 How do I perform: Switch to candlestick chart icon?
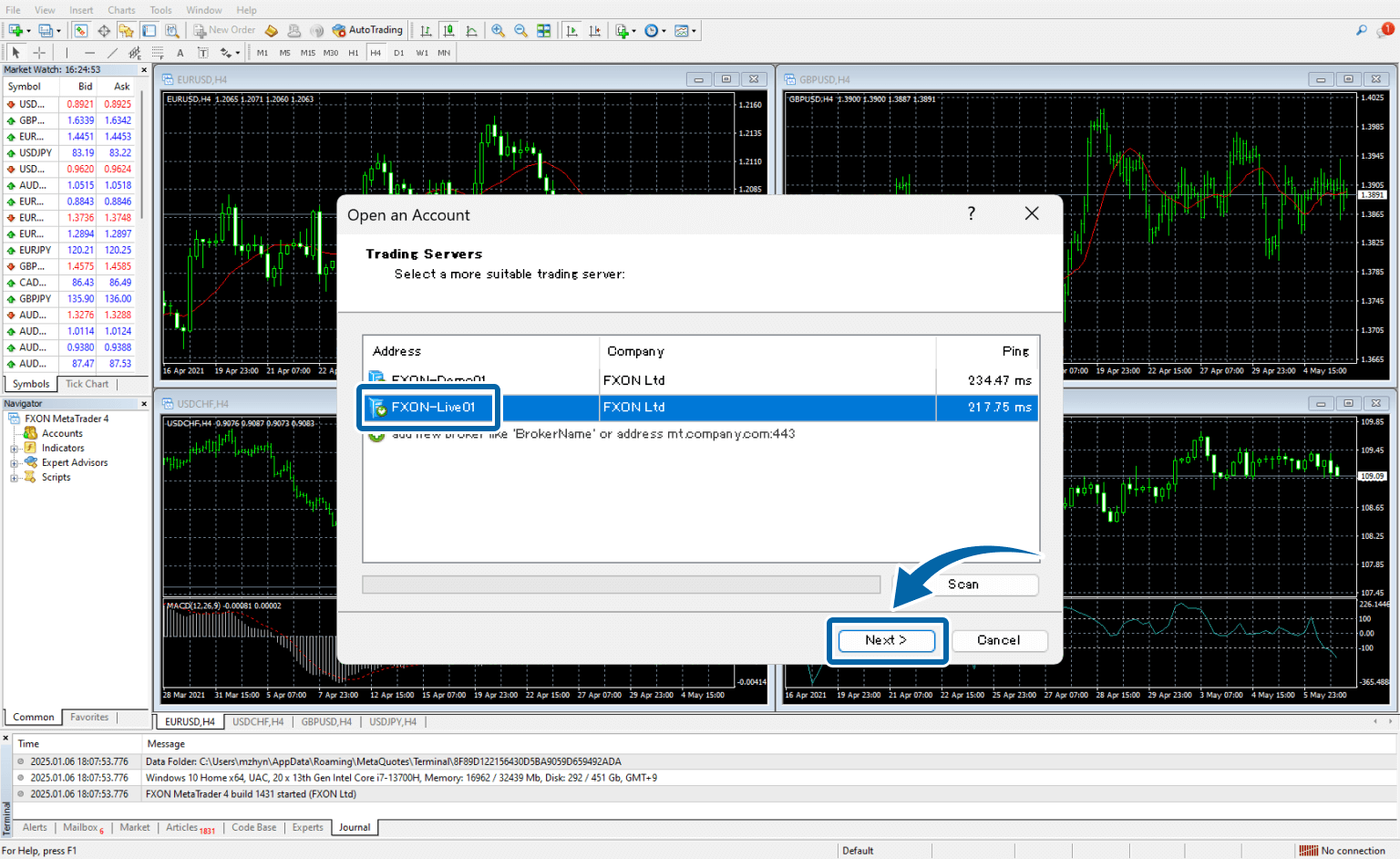pos(448,31)
